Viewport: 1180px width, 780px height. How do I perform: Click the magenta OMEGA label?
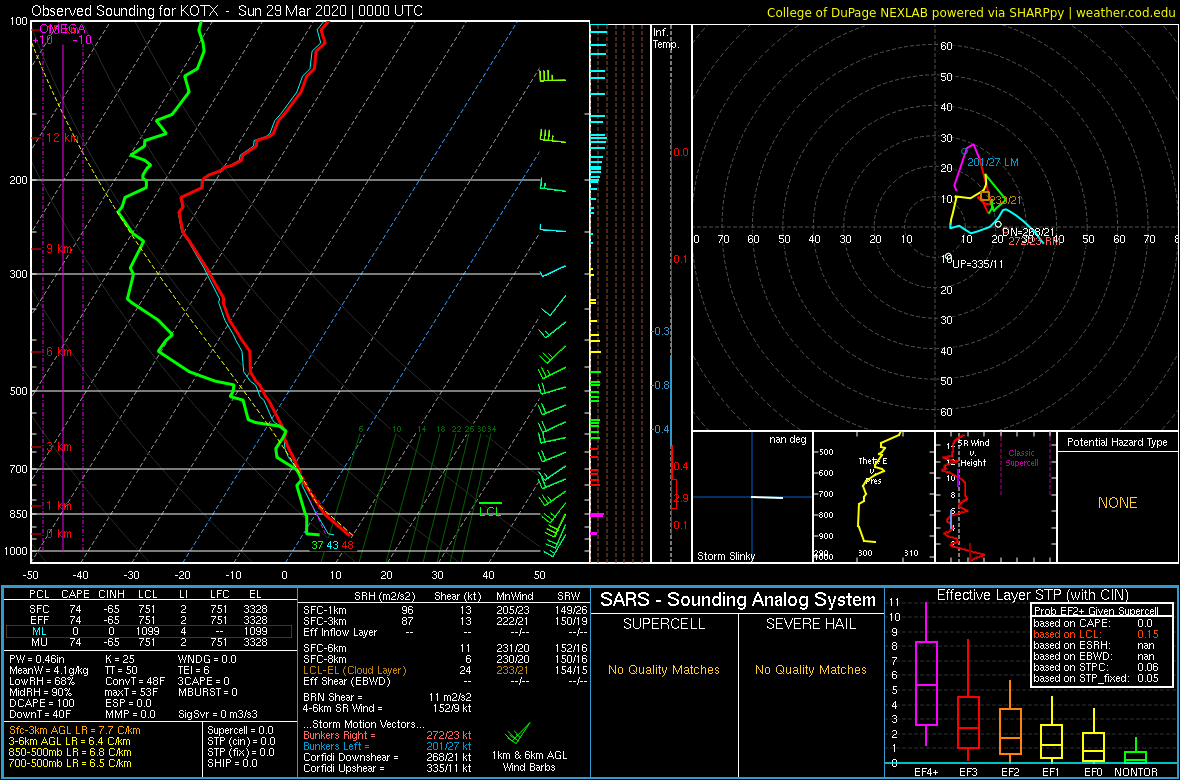click(64, 28)
